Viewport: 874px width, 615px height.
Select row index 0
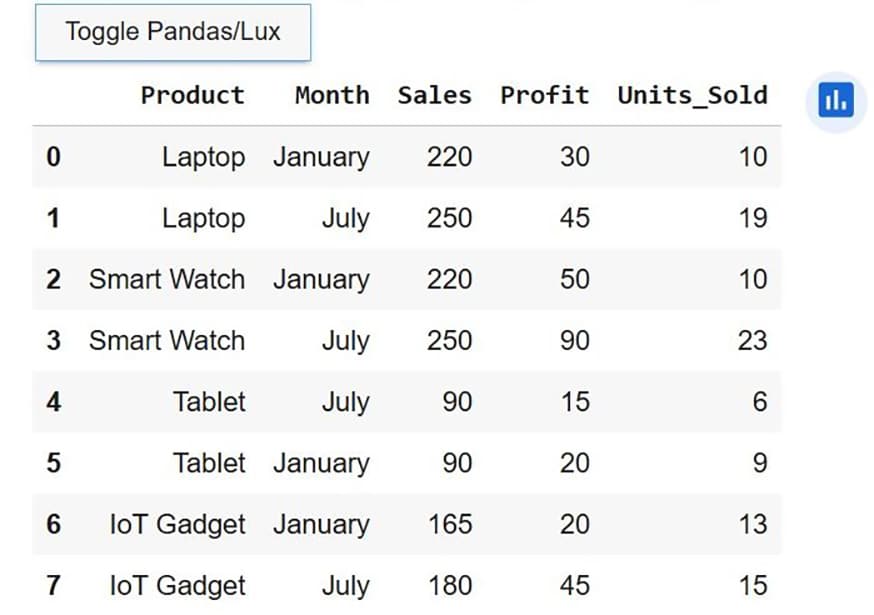(x=53, y=157)
